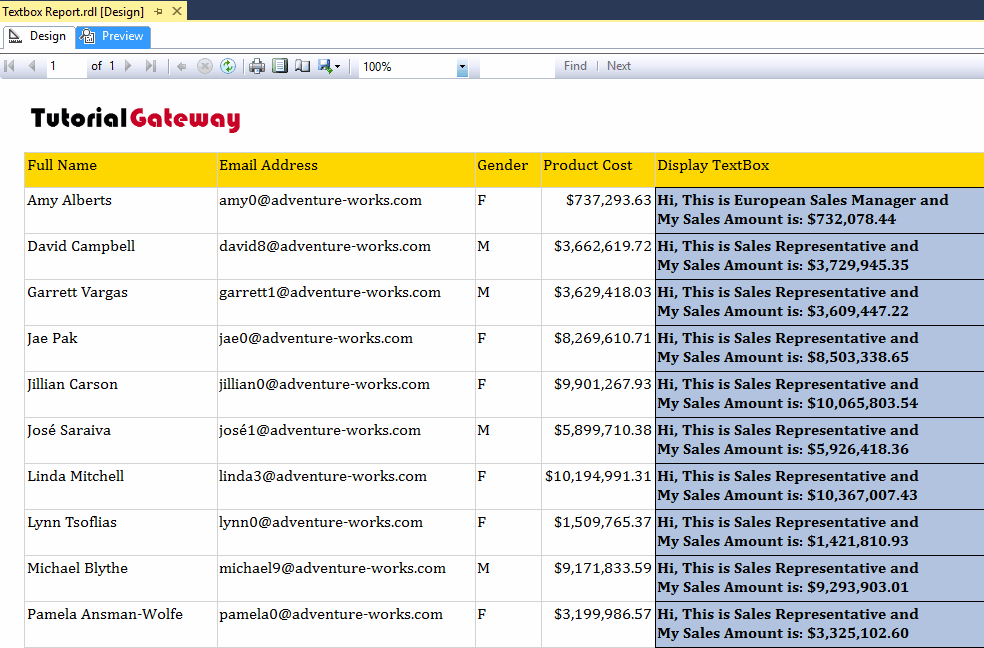The image size is (984, 648).
Task: Click the Gender column header
Action: 508,169
